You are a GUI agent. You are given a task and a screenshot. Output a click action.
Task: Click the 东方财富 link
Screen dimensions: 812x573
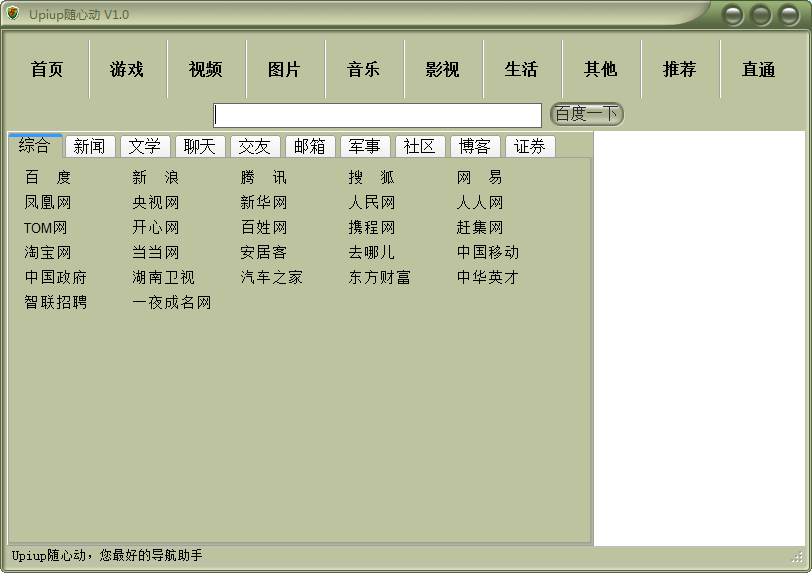[x=379, y=277]
